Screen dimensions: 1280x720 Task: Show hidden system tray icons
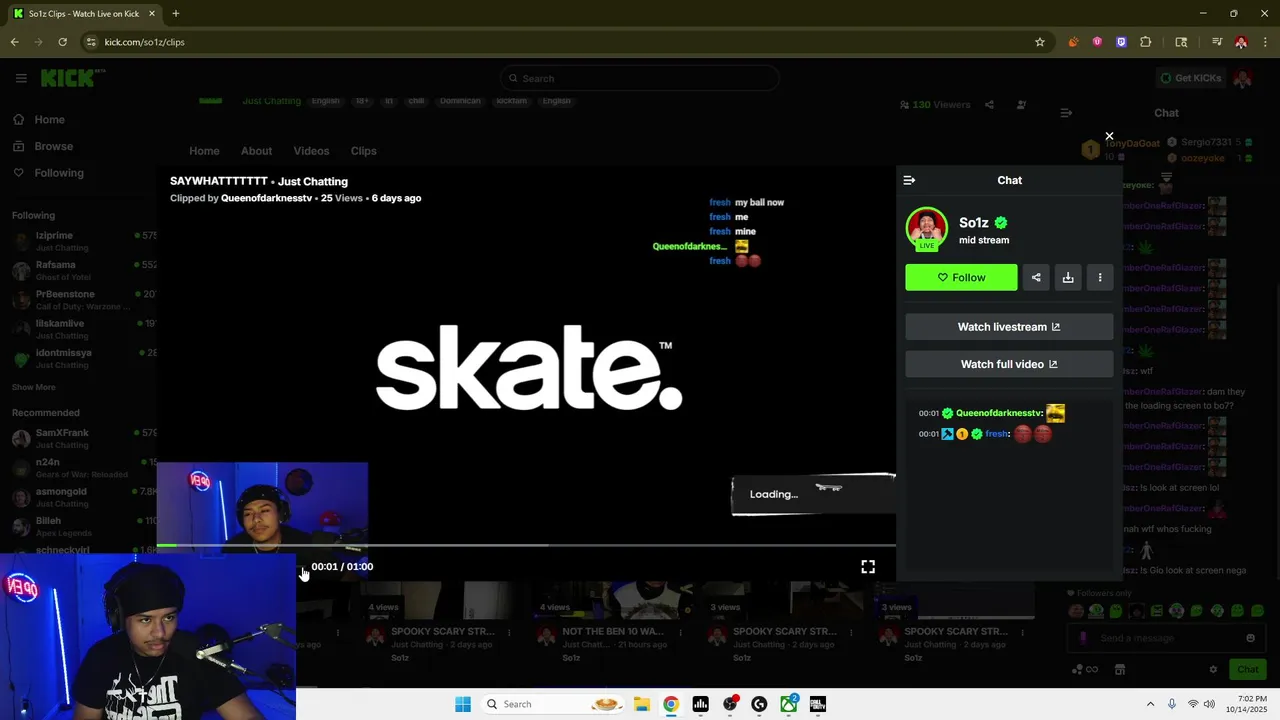click(1150, 704)
